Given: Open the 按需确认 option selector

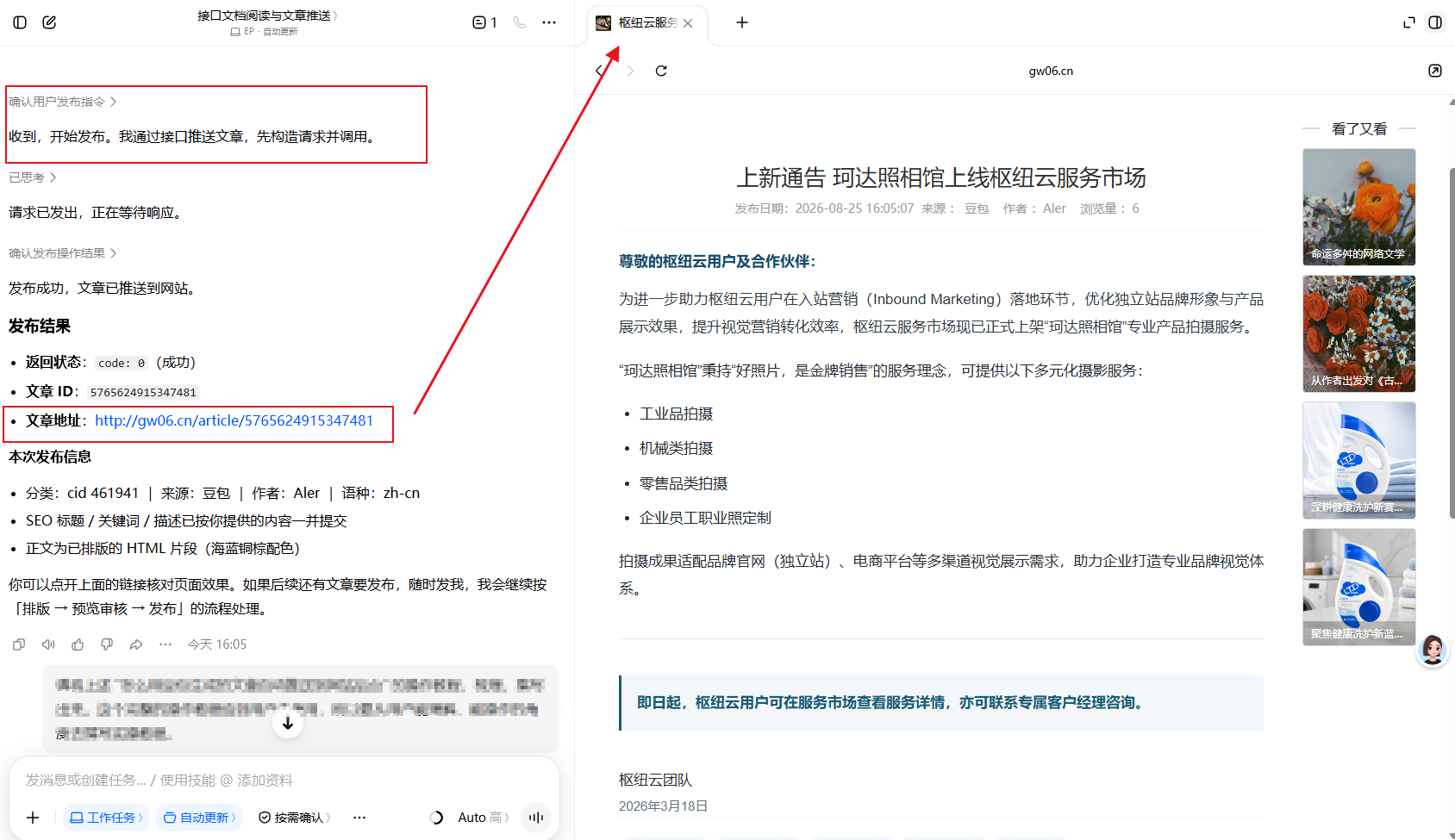Looking at the screenshot, I should (x=295, y=818).
